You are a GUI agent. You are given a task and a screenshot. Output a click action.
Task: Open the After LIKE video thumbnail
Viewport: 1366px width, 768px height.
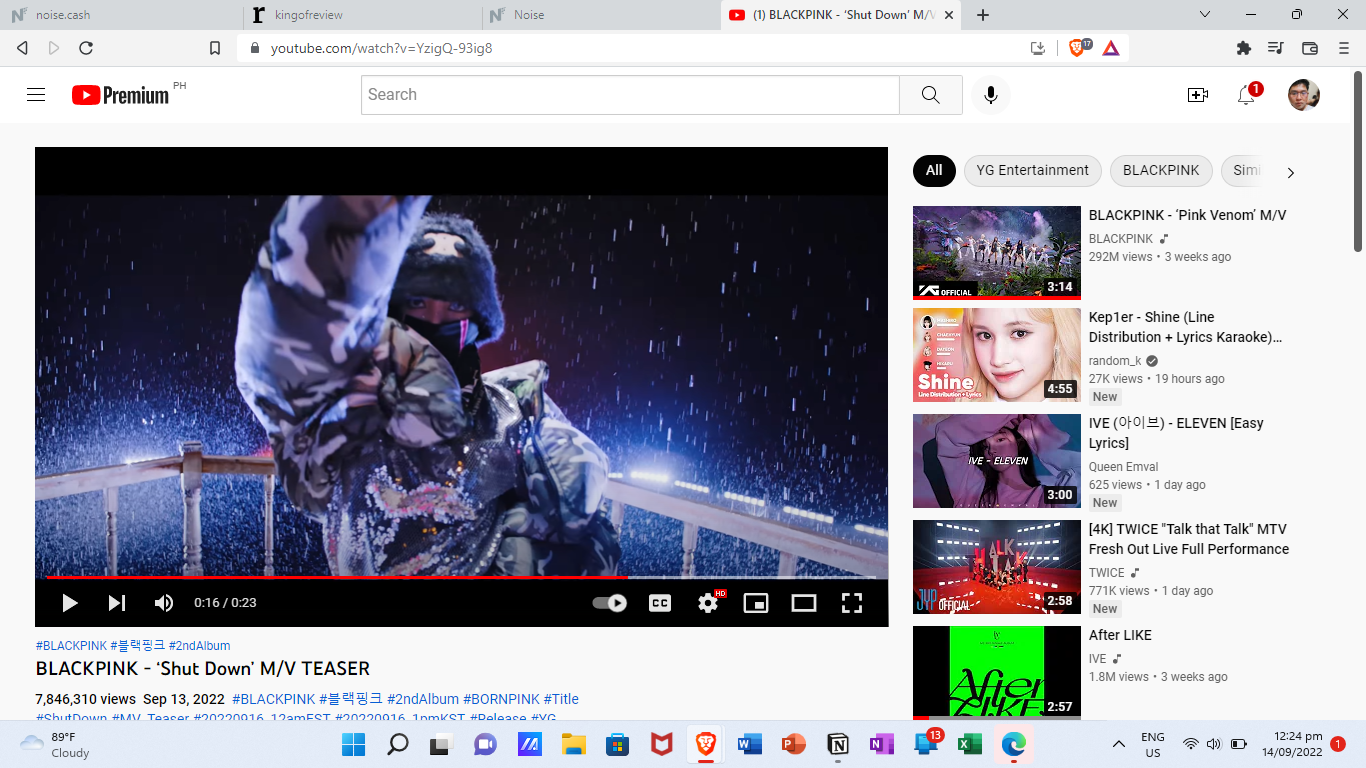point(997,673)
